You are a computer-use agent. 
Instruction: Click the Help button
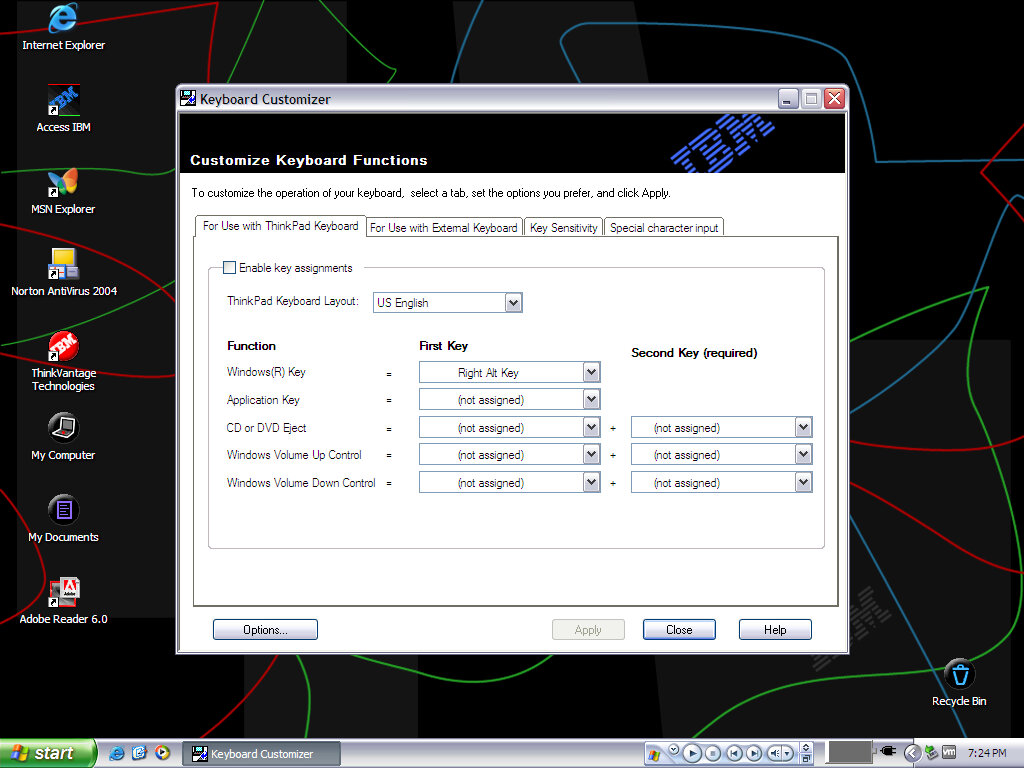tap(775, 630)
